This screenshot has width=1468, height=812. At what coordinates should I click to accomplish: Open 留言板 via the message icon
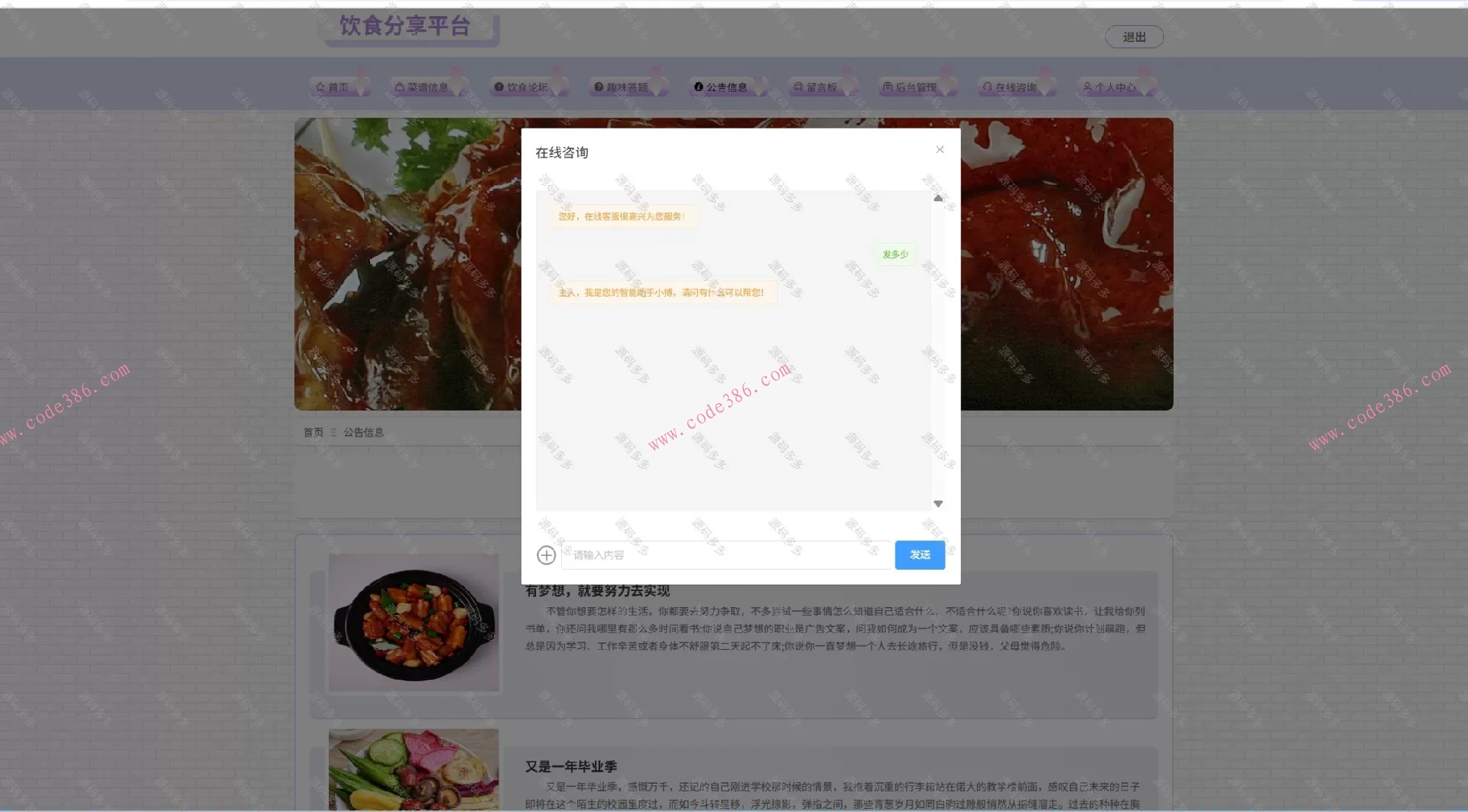tap(798, 86)
